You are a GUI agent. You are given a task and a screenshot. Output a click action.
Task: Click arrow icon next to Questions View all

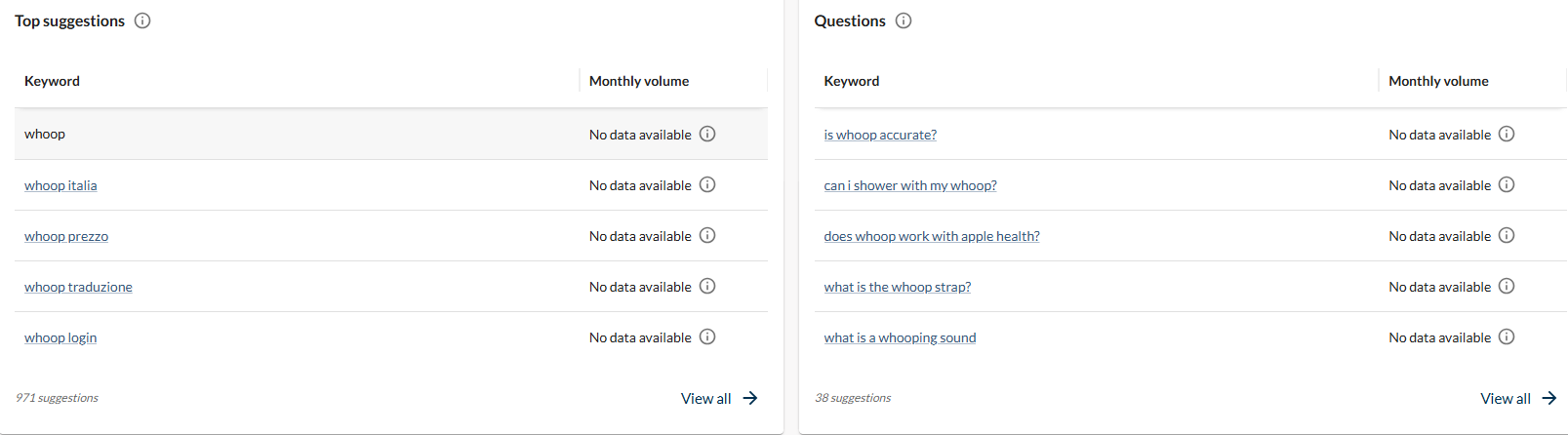click(x=1549, y=398)
